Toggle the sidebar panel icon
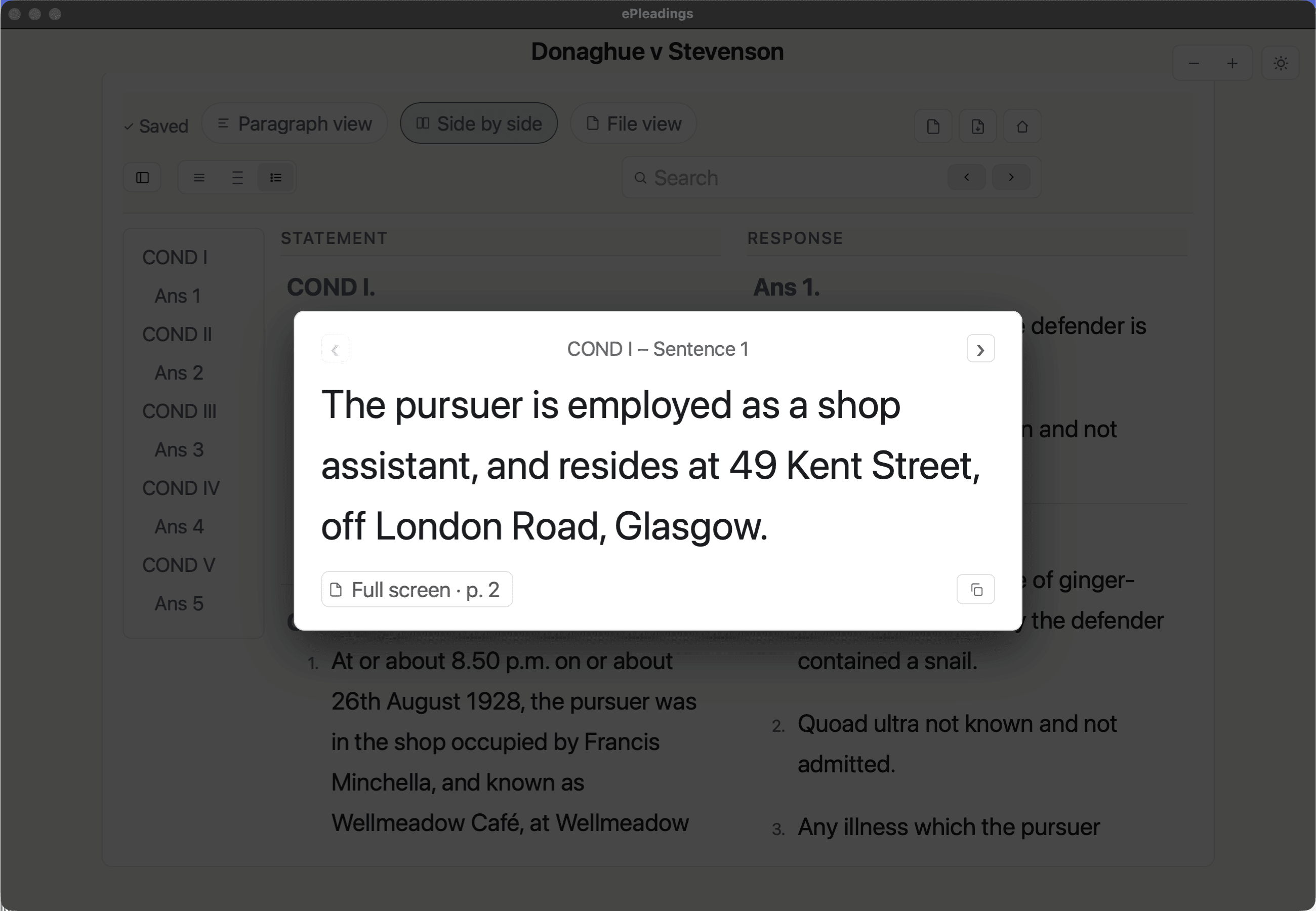 tap(142, 178)
